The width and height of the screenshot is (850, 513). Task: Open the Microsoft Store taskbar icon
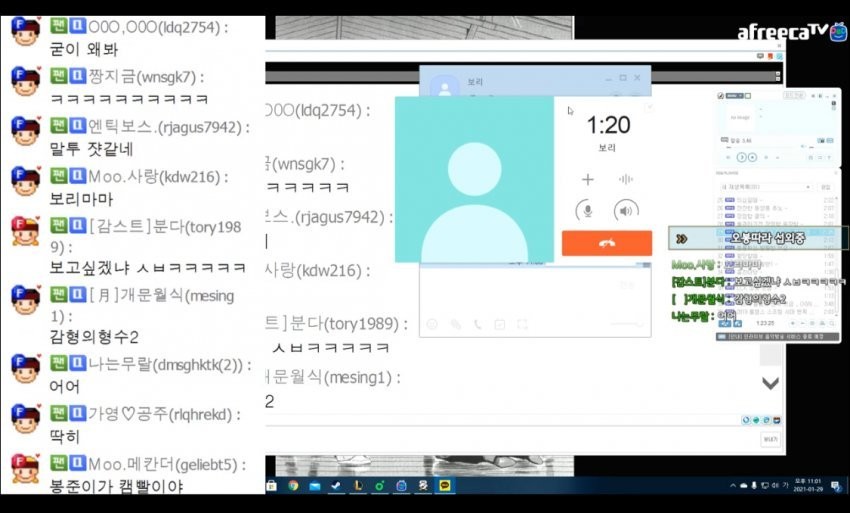[272, 485]
